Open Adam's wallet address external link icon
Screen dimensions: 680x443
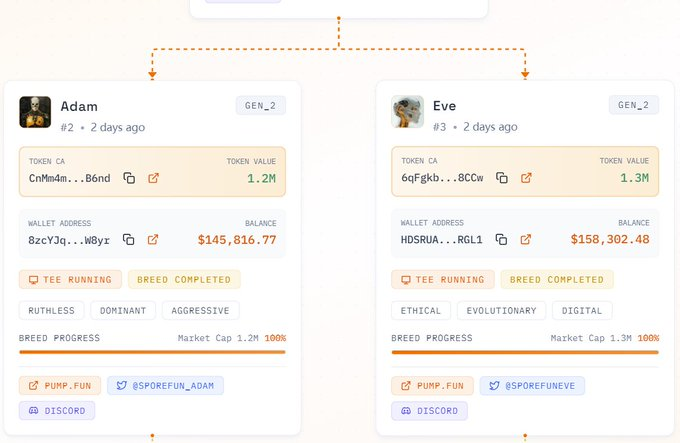(x=153, y=240)
